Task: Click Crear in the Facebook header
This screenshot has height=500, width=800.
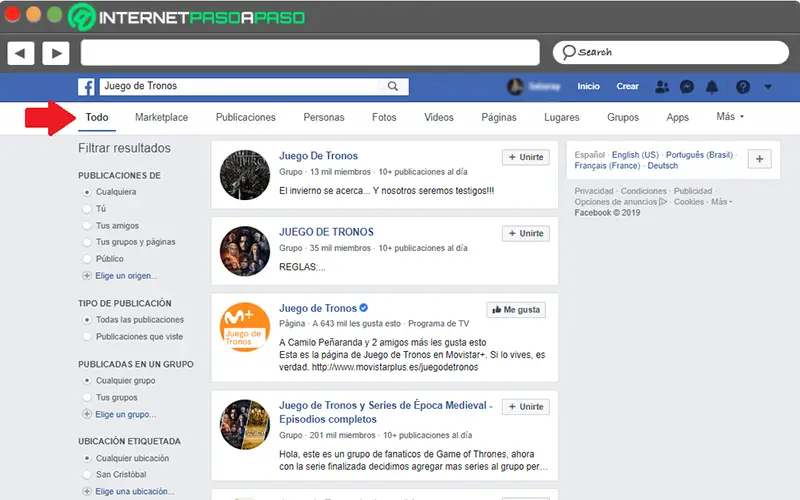Action: click(627, 86)
